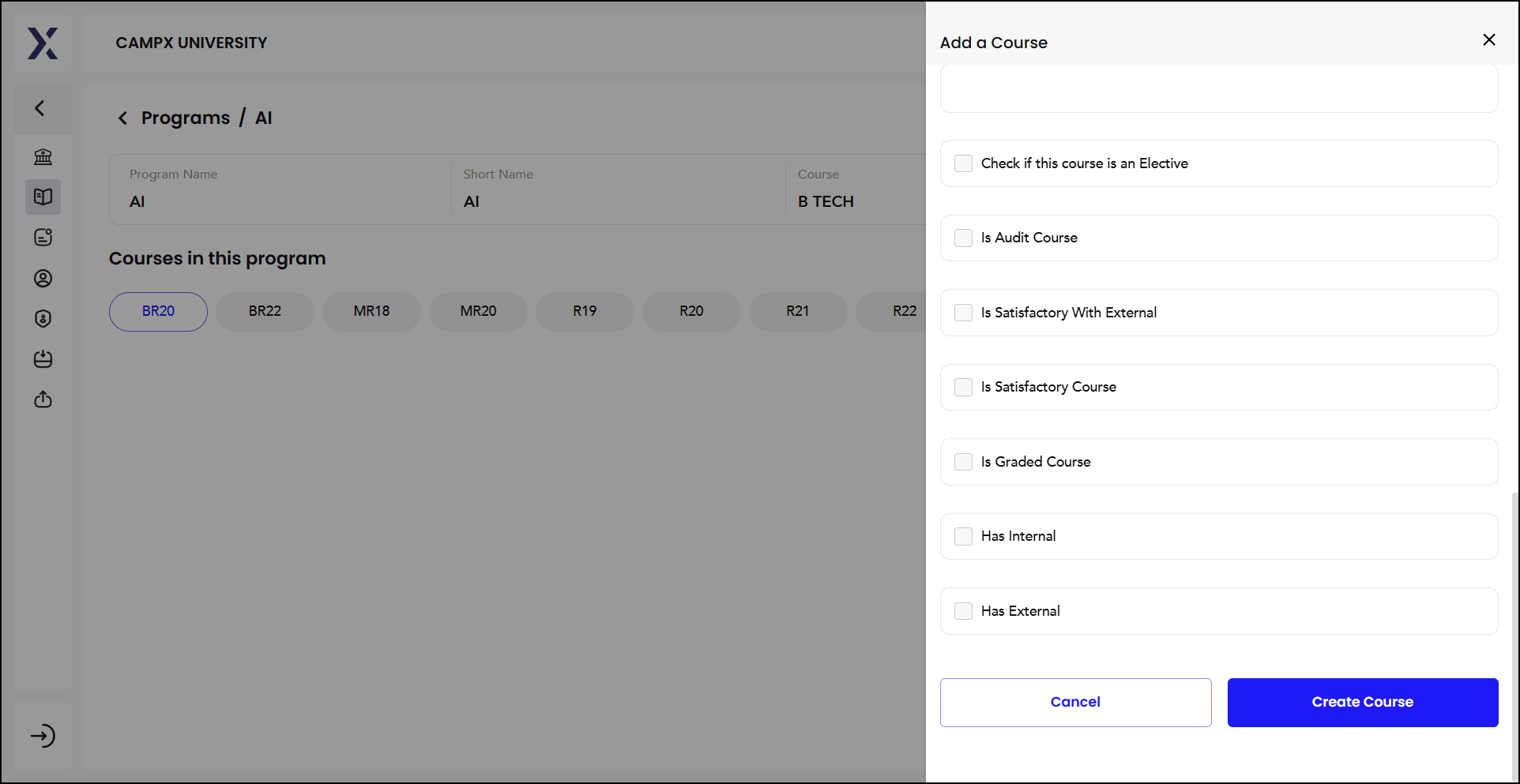Image resolution: width=1520 pixels, height=784 pixels.
Task: Open the upload arrow icon in sidebar
Action: (43, 400)
